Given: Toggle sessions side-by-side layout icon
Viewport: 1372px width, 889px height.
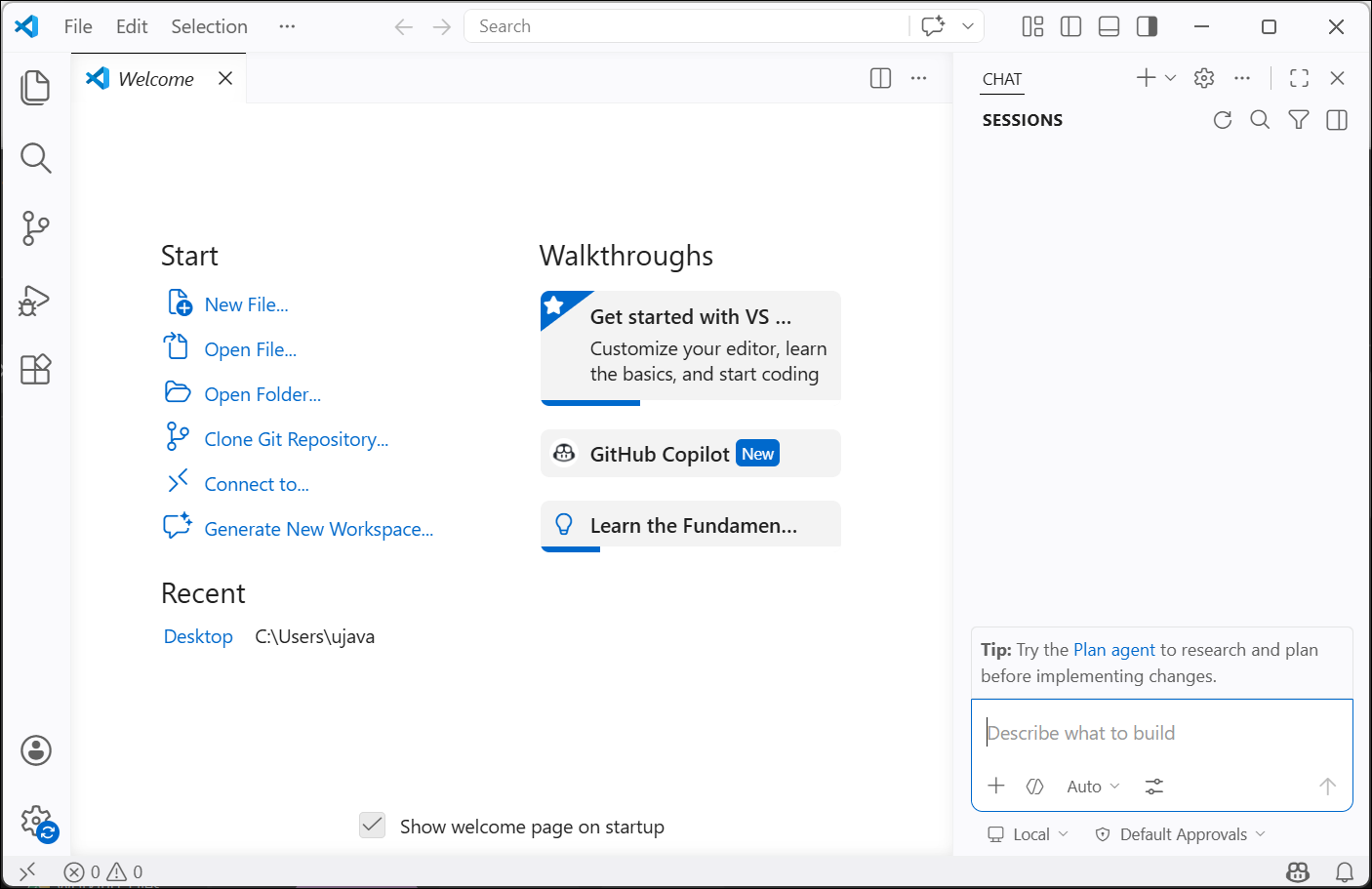Looking at the screenshot, I should point(1337,120).
